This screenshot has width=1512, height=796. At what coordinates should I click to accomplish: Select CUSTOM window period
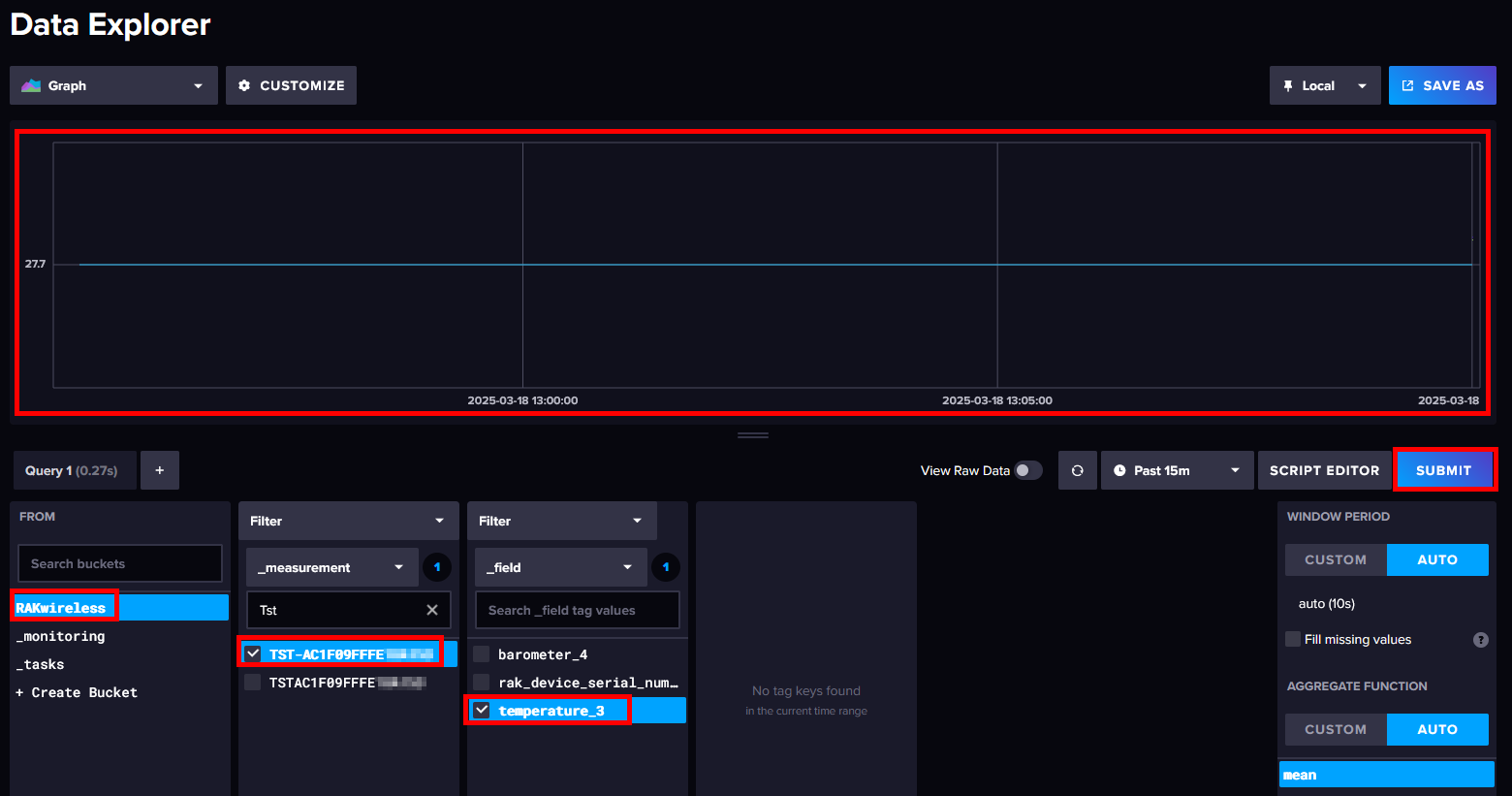pos(1336,559)
